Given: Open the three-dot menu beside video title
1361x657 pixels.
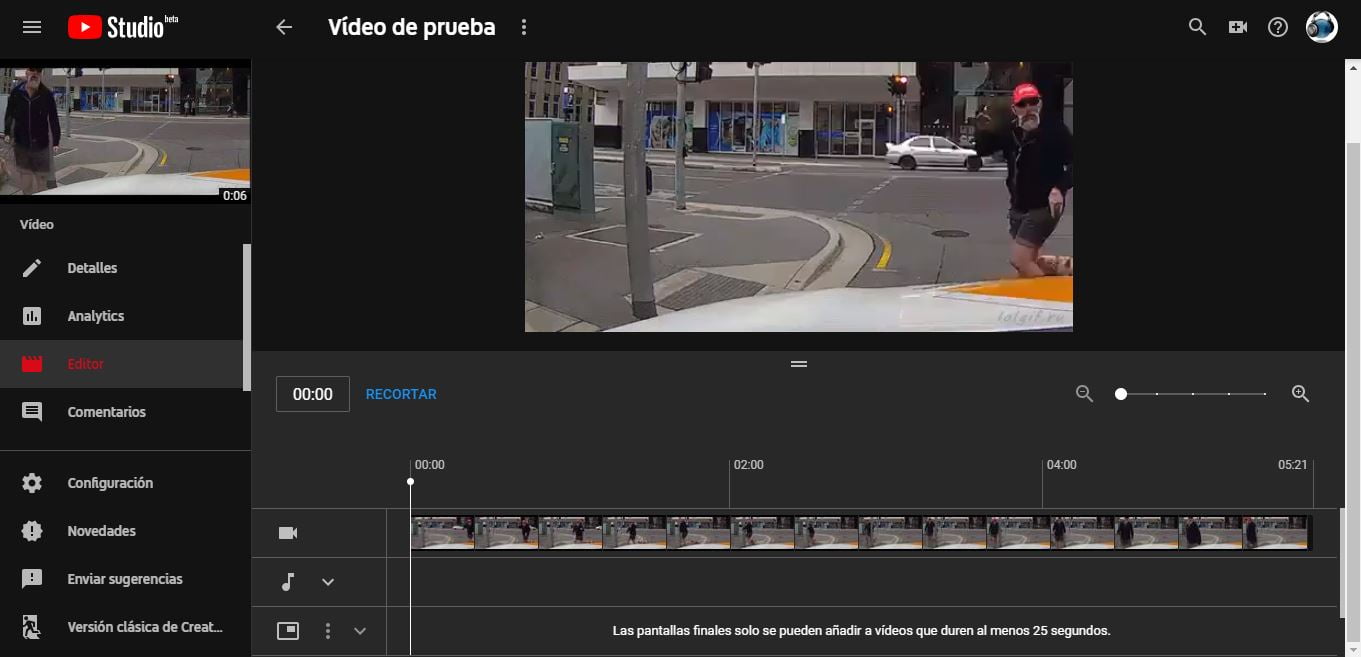Looking at the screenshot, I should pos(524,27).
